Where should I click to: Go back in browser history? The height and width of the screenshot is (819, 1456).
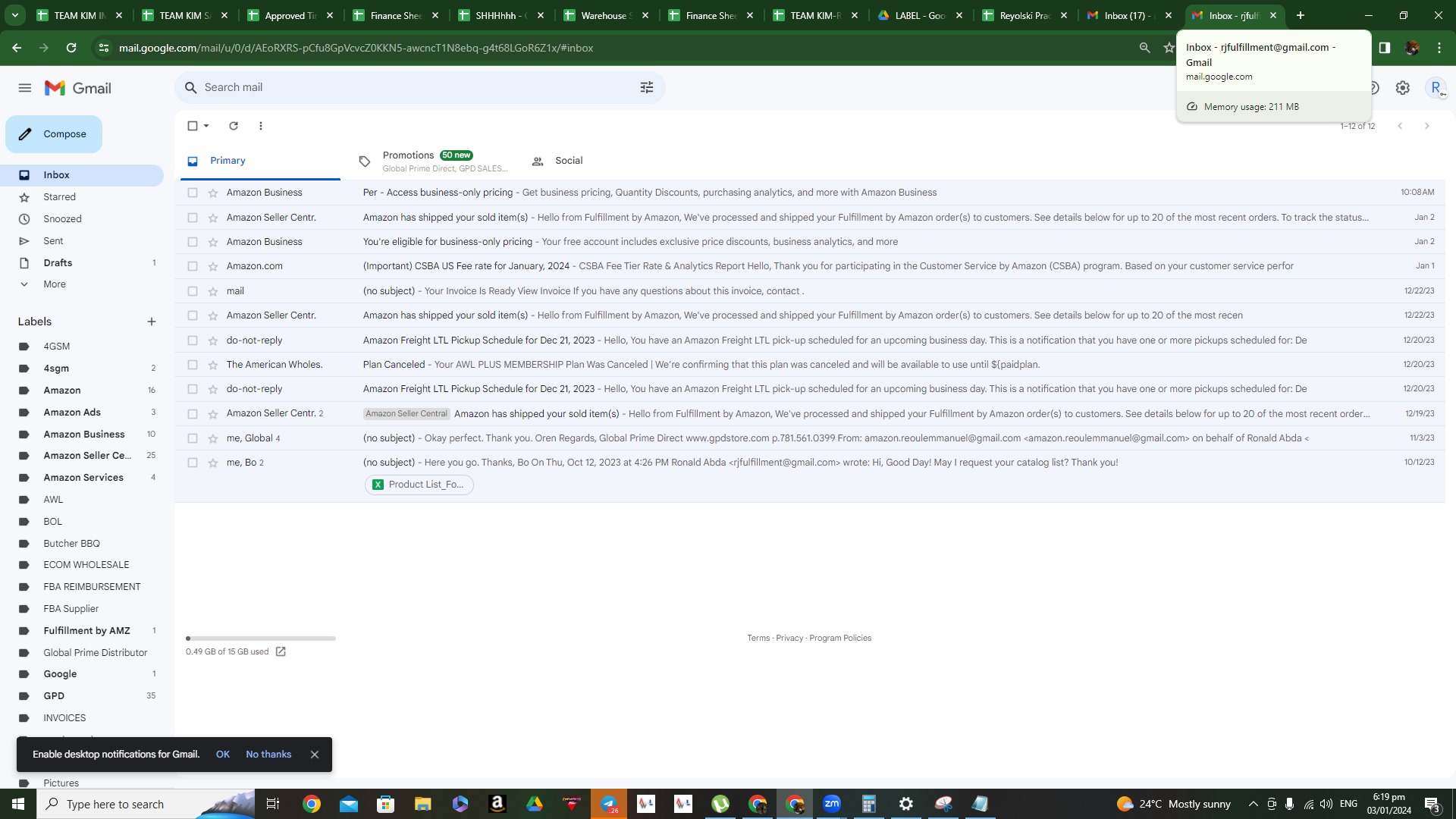pos(17,48)
